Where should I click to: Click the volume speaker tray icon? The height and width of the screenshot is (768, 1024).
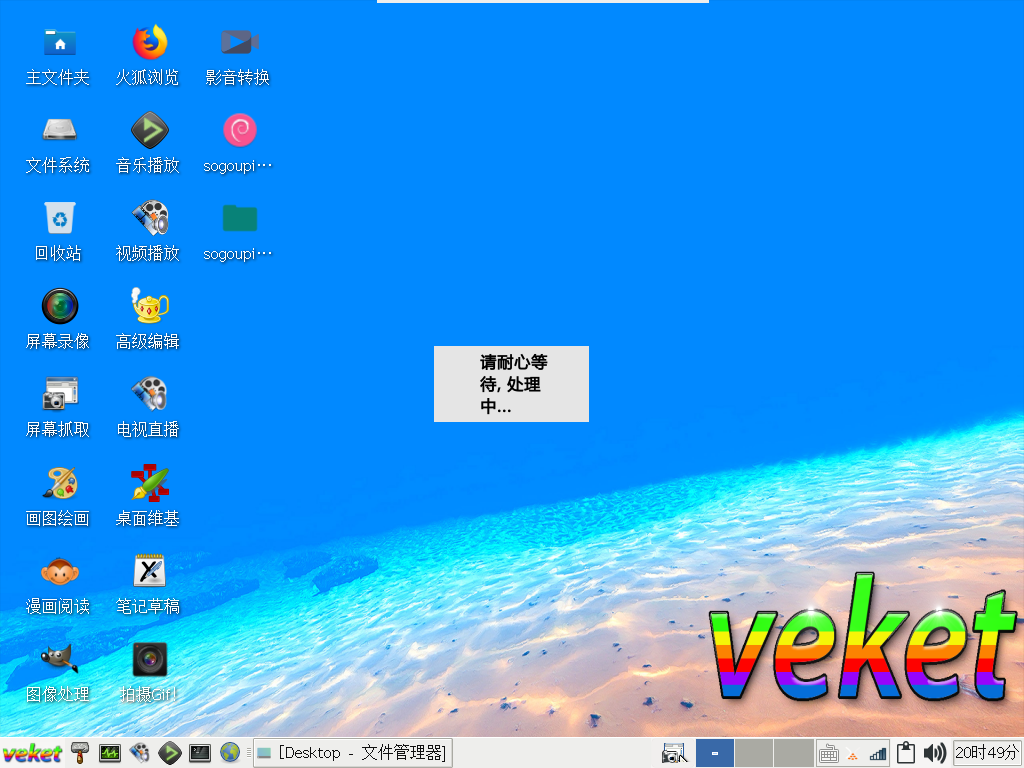point(935,753)
